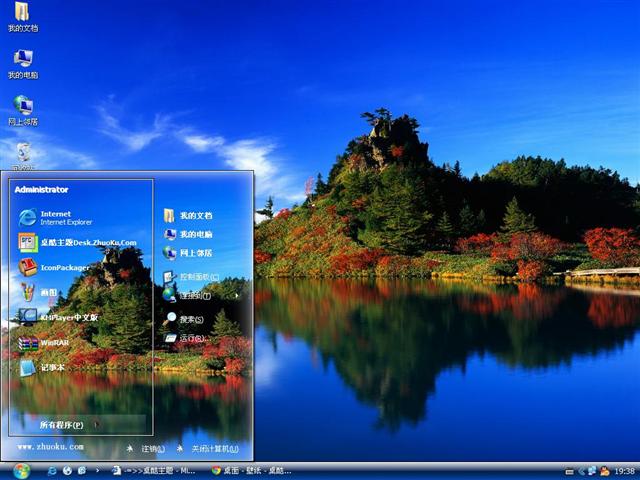This screenshot has width=640, height=480.
Task: Click the Administrator user name
Action: 41,189
